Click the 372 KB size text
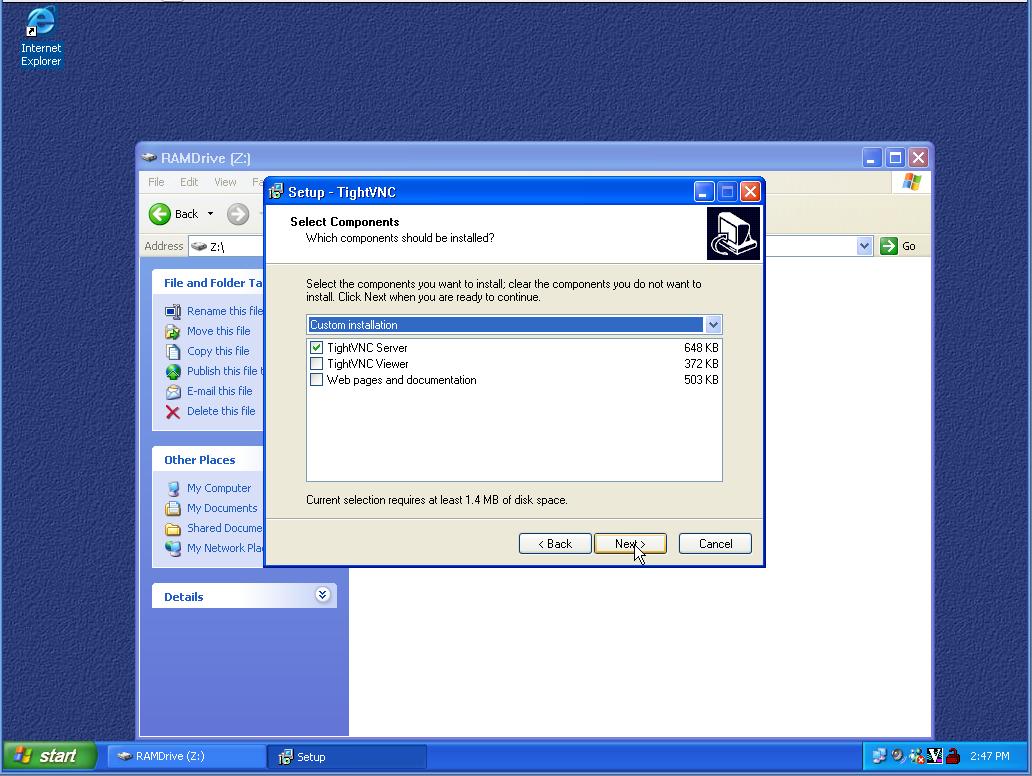The width and height of the screenshot is (1032, 776). coord(701,363)
